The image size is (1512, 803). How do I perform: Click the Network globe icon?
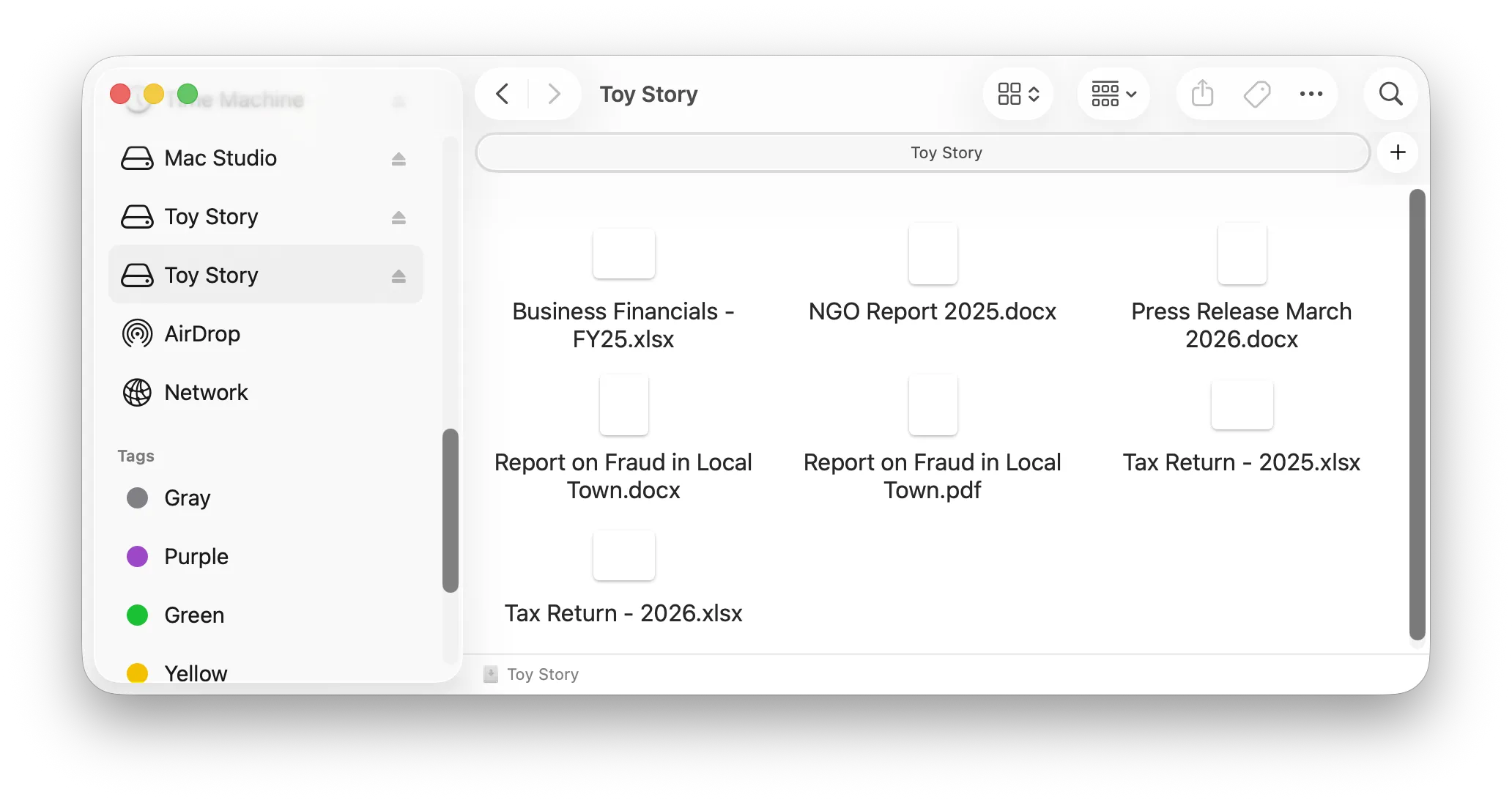point(138,392)
